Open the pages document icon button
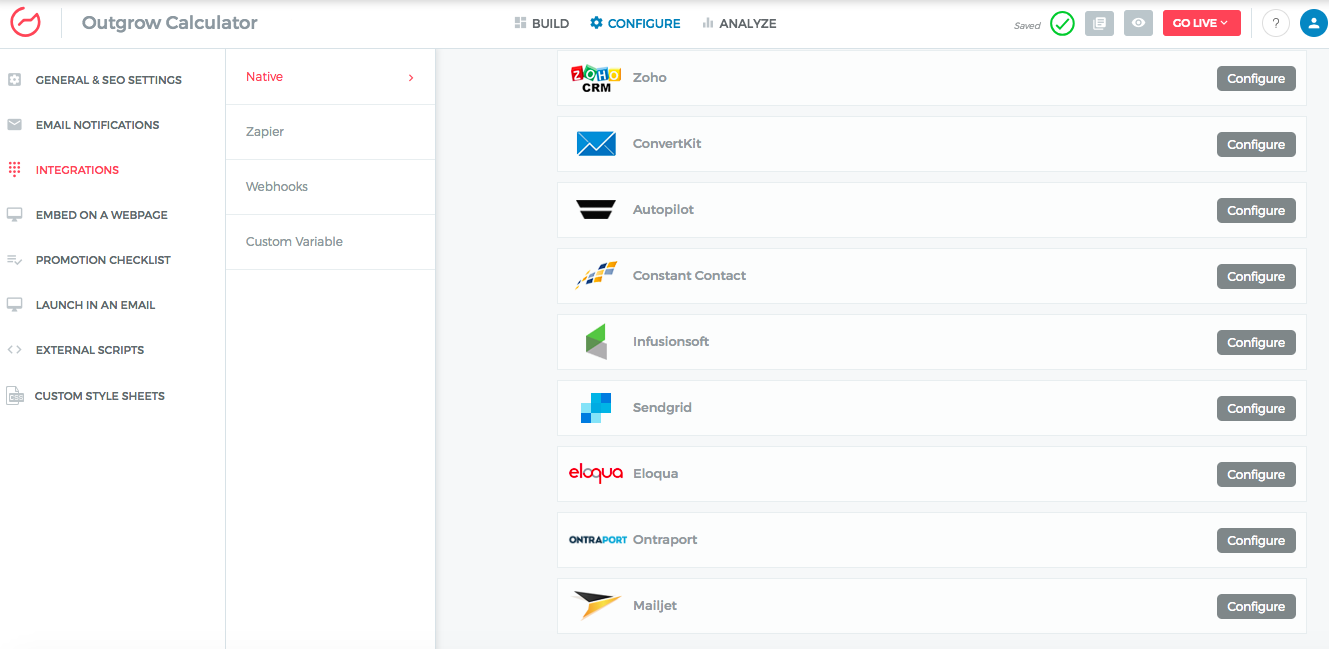This screenshot has width=1329, height=649. [x=1099, y=23]
